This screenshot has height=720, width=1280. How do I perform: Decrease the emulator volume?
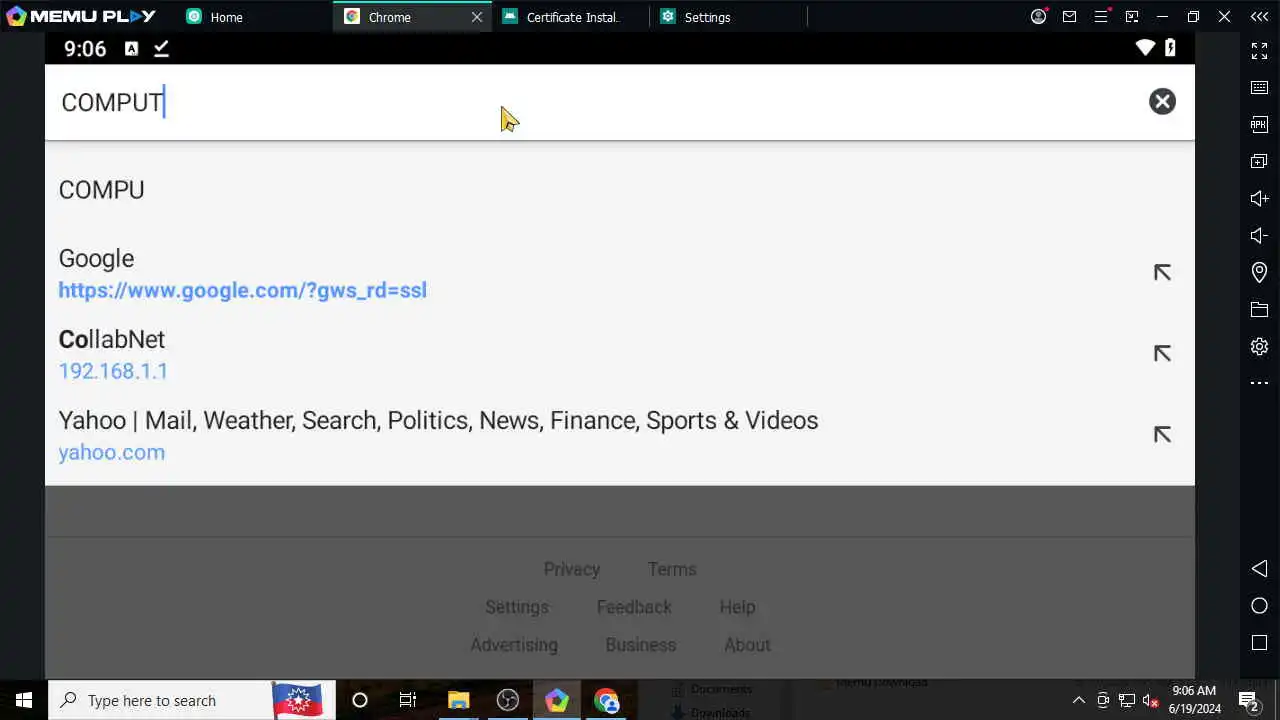click(x=1259, y=235)
